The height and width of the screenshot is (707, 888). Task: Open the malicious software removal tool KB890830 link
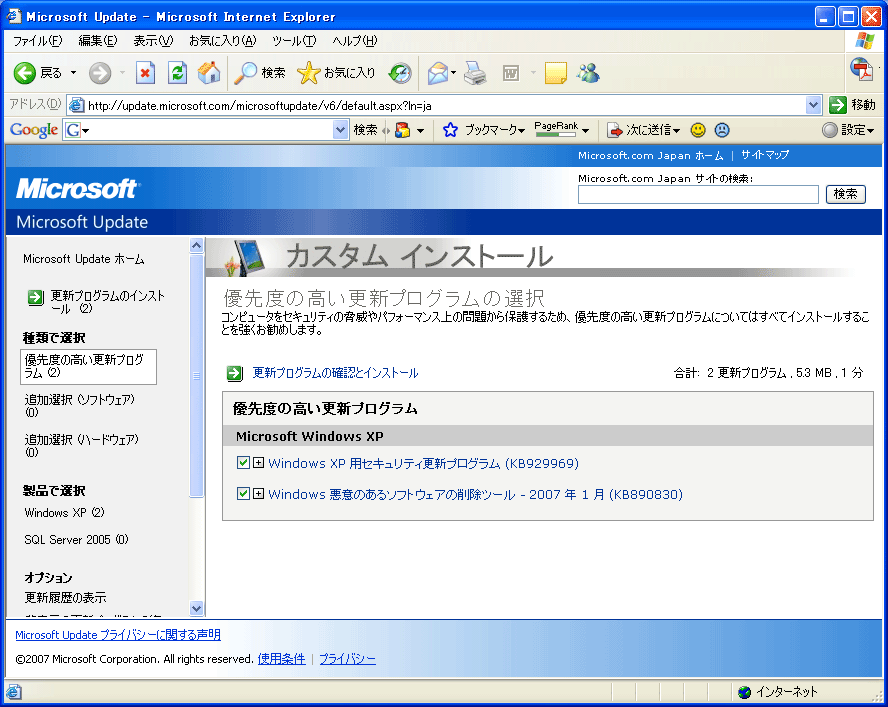[476, 495]
